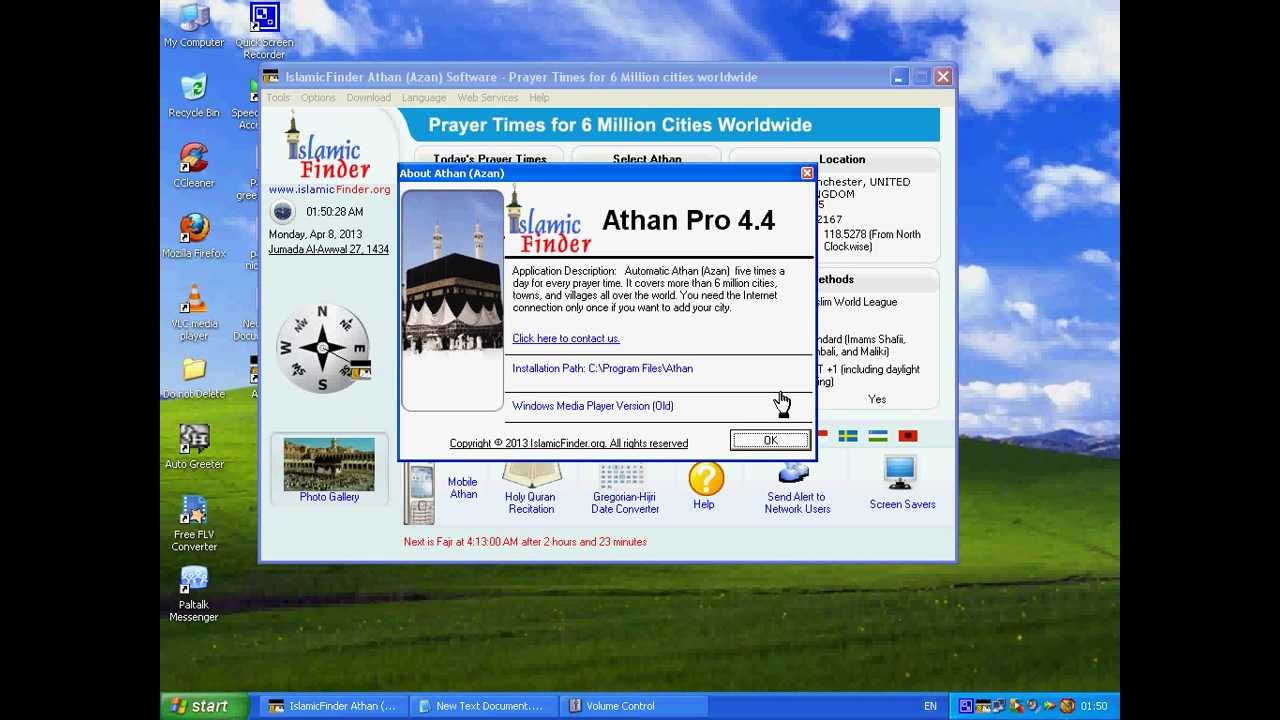This screenshot has width=1280, height=720.
Task: Select the Do not Delete folder
Action: (194, 377)
